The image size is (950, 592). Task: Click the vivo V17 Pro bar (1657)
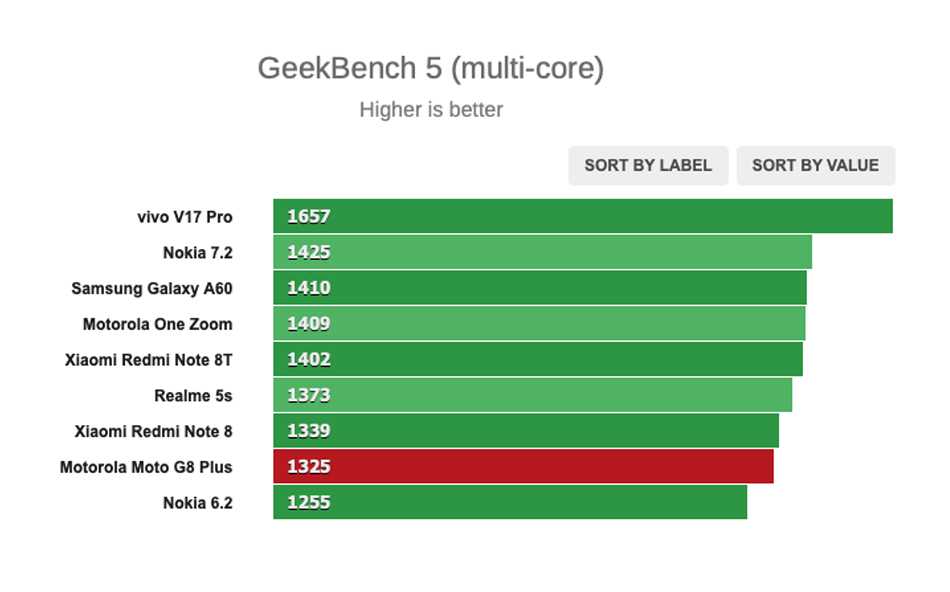pyautogui.click(x=582, y=216)
